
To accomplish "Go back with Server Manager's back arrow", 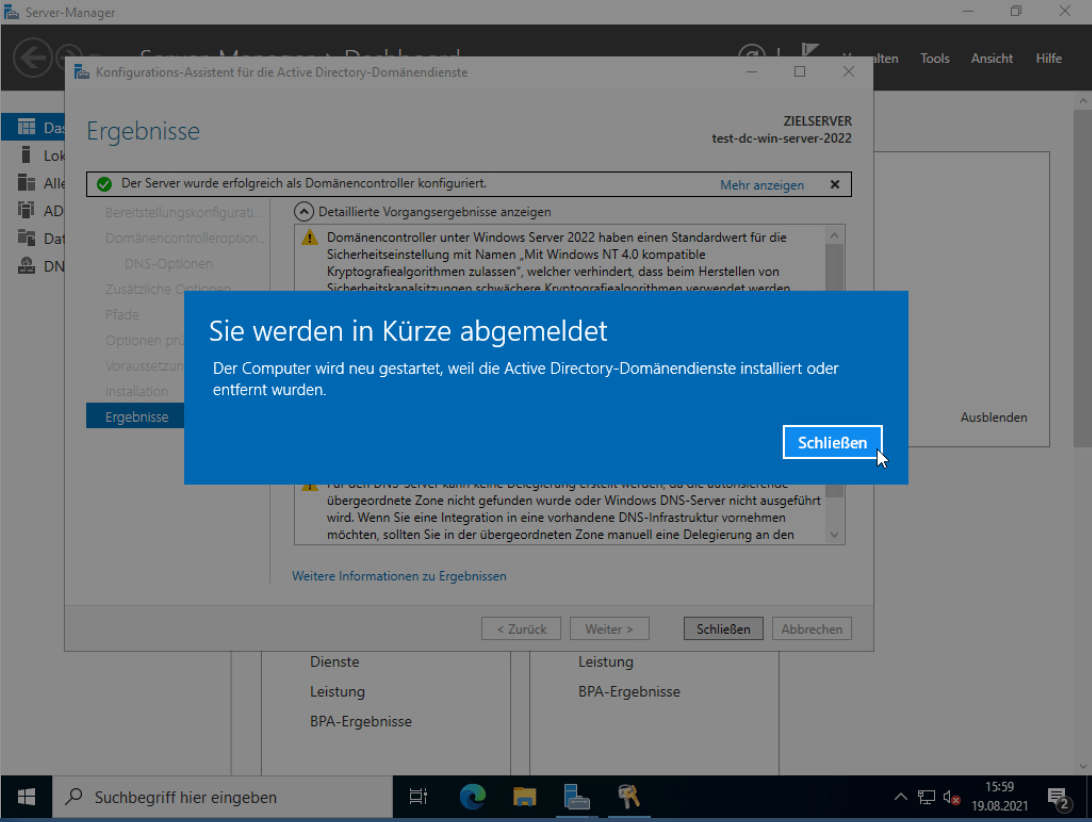I will click(32, 57).
